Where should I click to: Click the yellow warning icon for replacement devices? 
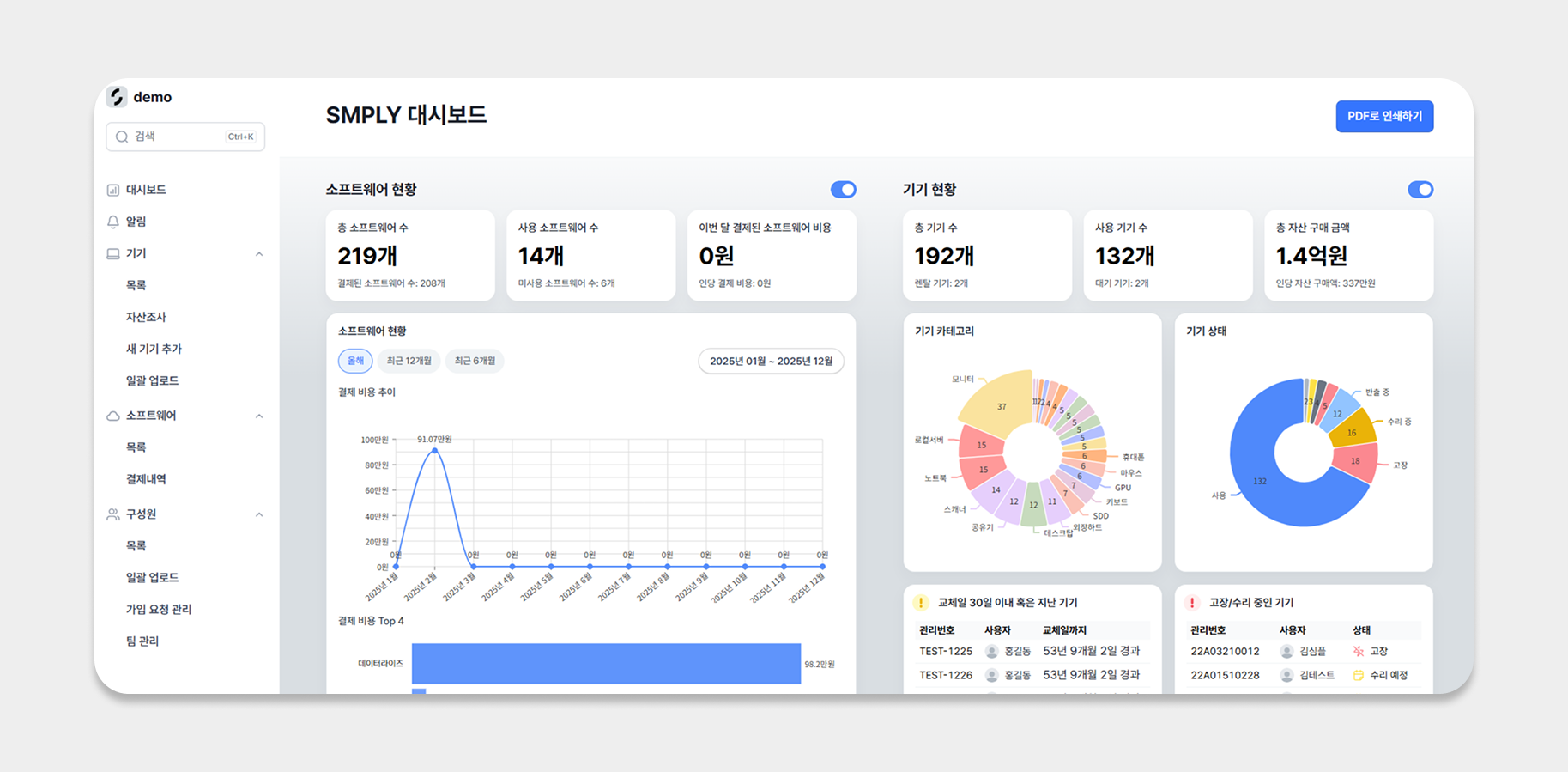[x=921, y=603]
